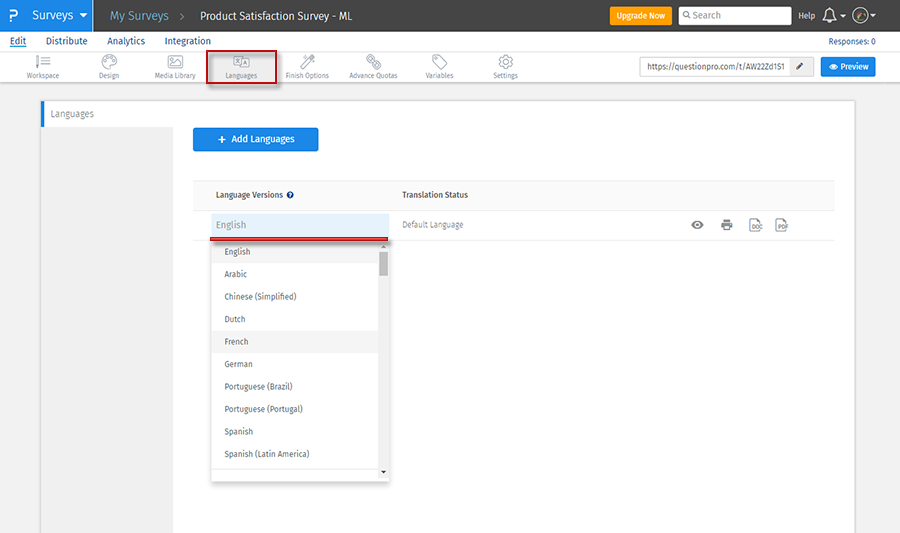The height and width of the screenshot is (533, 900).
Task: Switch to the Distribute tab
Action: (x=66, y=41)
